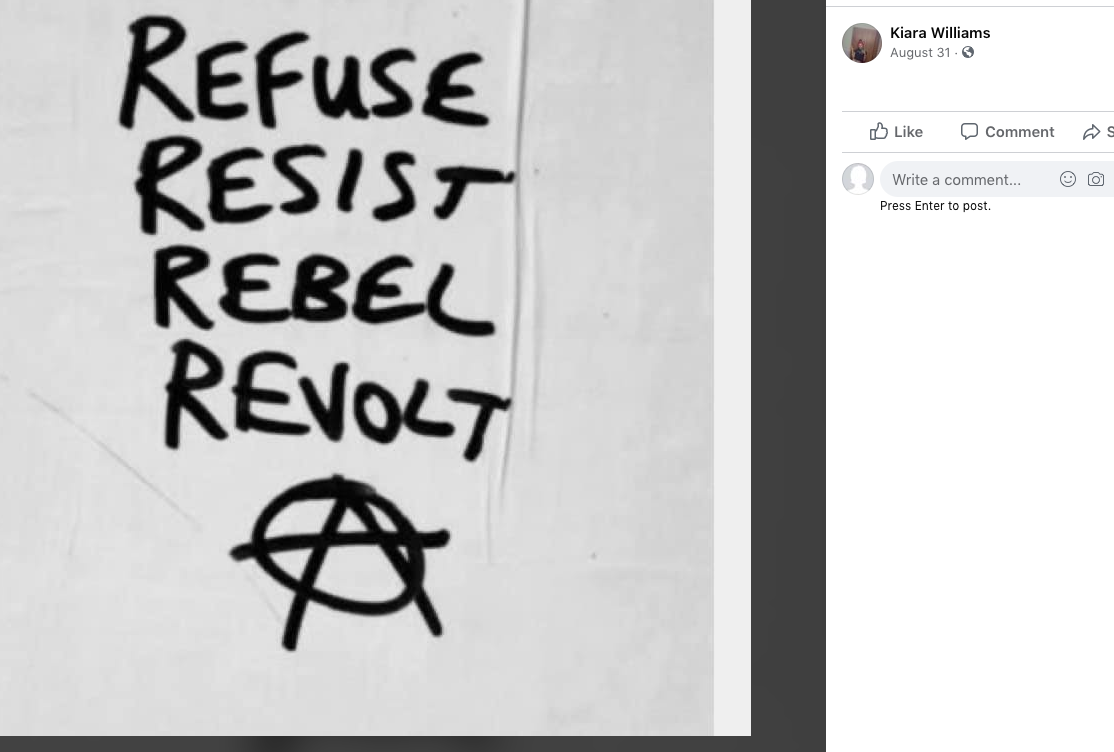Attach a photo using the camera icon
The width and height of the screenshot is (1114, 752).
(1096, 179)
